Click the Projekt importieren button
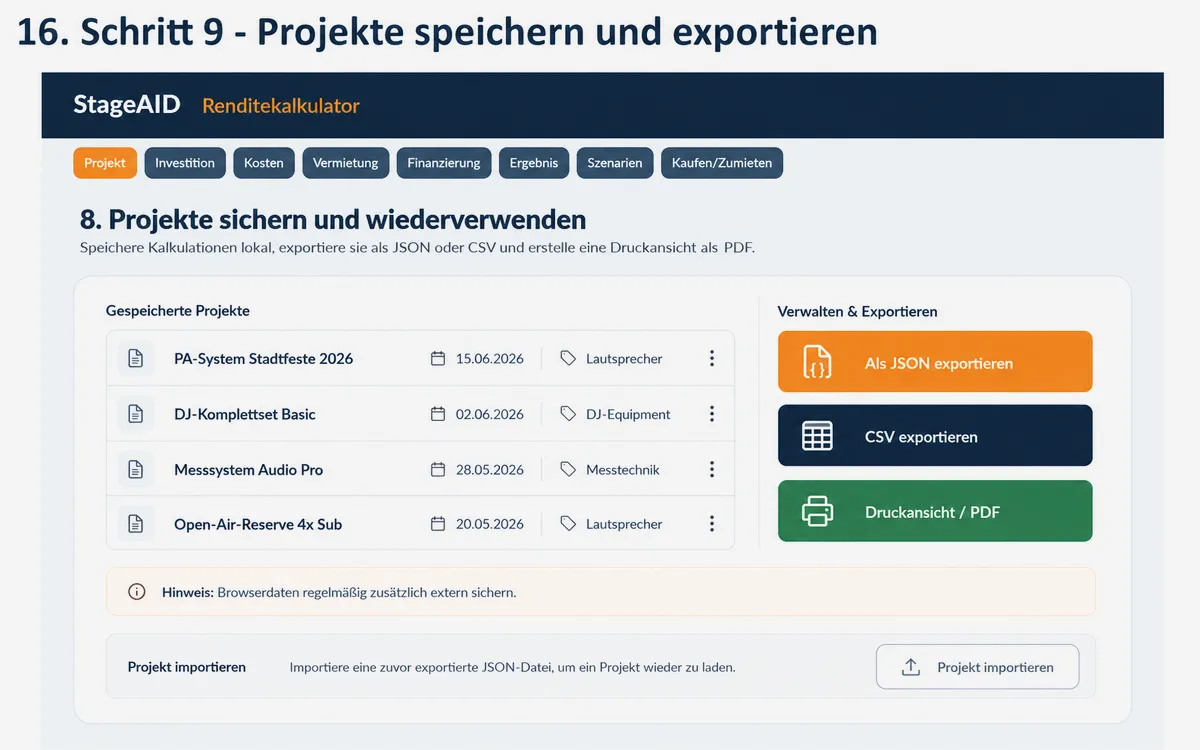Image resolution: width=1200 pixels, height=750 pixels. (978, 667)
